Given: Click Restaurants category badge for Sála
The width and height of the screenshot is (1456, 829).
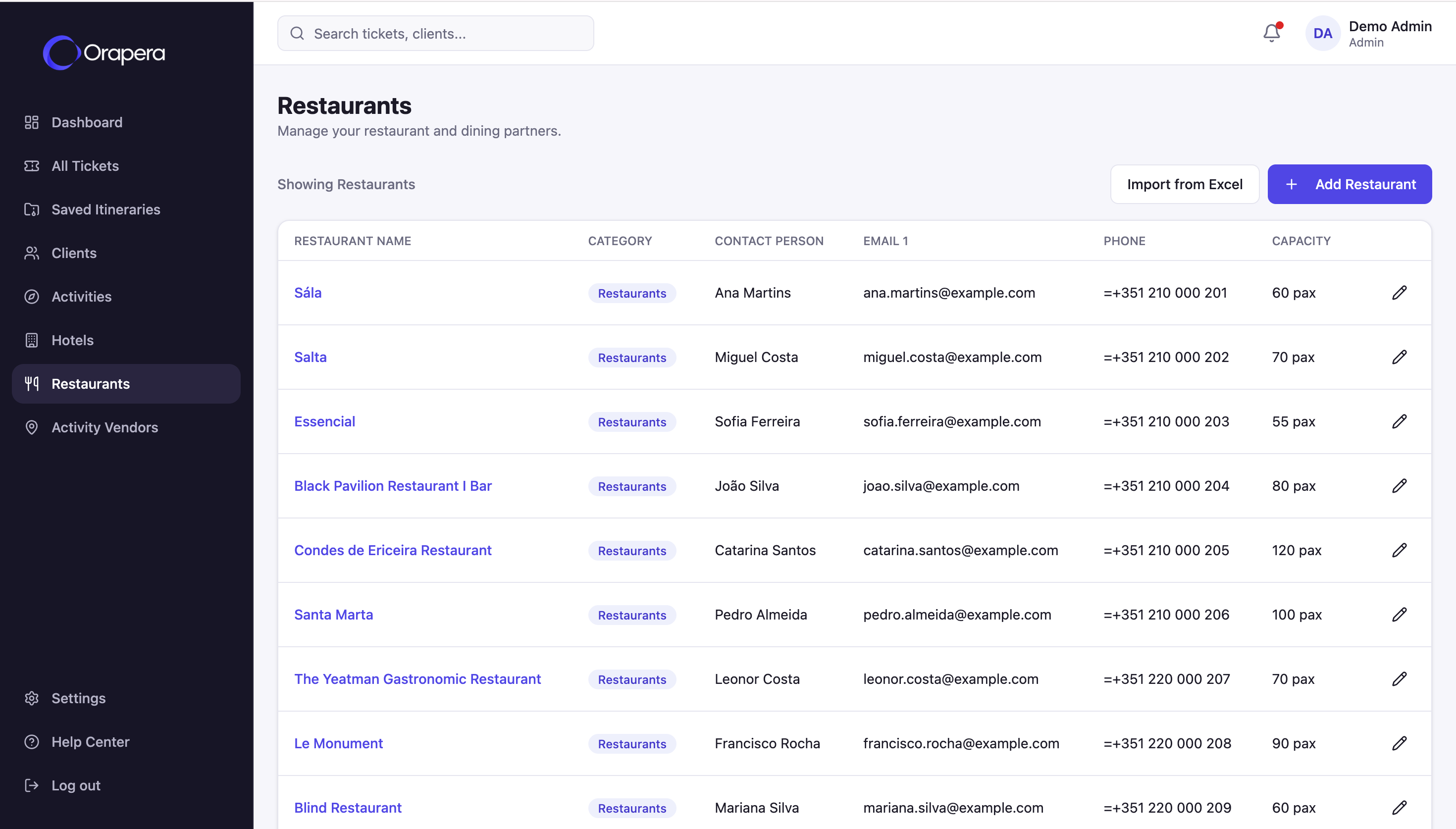Looking at the screenshot, I should tap(632, 293).
